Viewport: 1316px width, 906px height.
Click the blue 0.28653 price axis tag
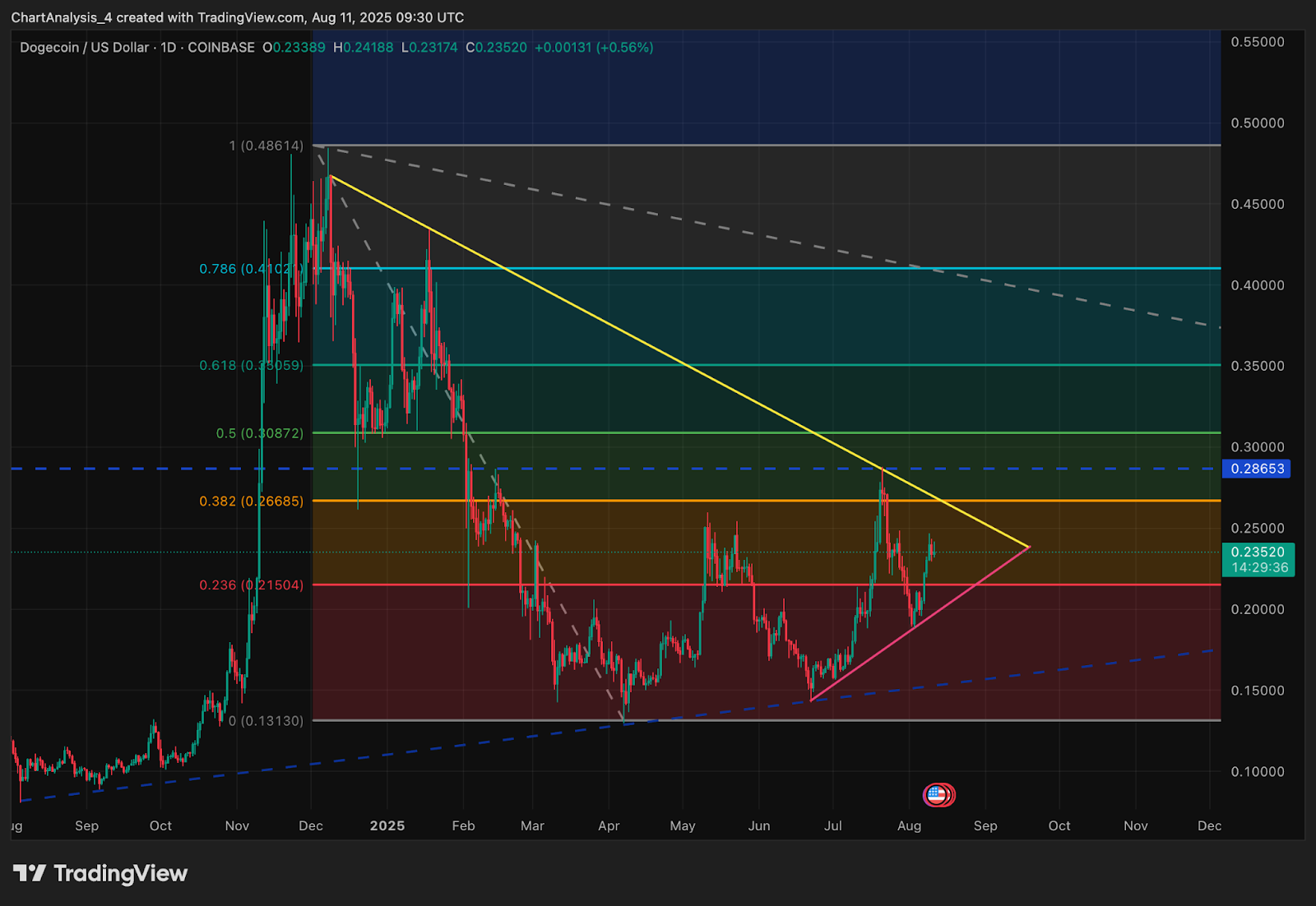point(1258,469)
